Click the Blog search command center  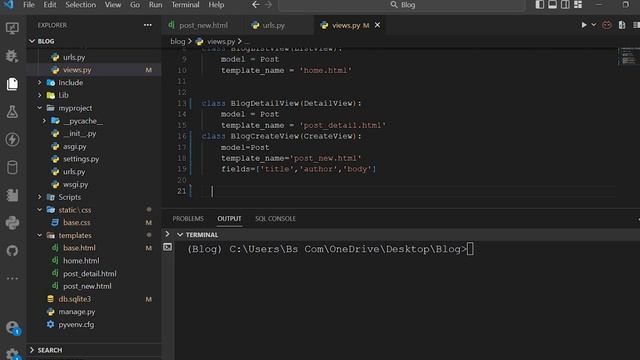[x=402, y=5]
